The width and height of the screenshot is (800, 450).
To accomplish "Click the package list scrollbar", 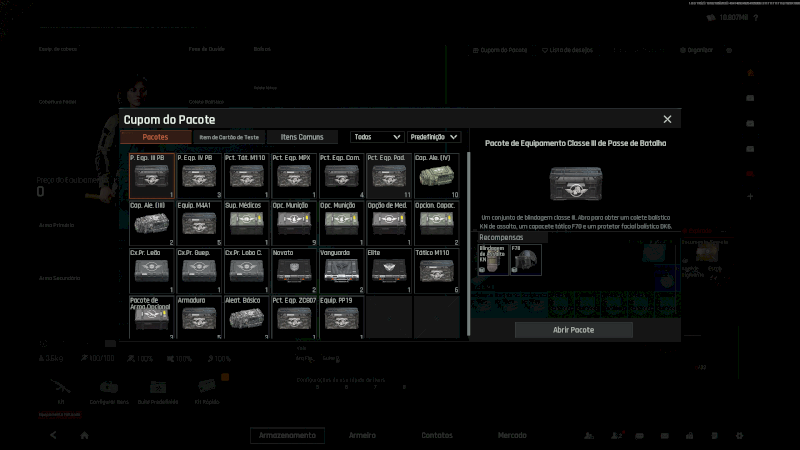I will click(468, 243).
